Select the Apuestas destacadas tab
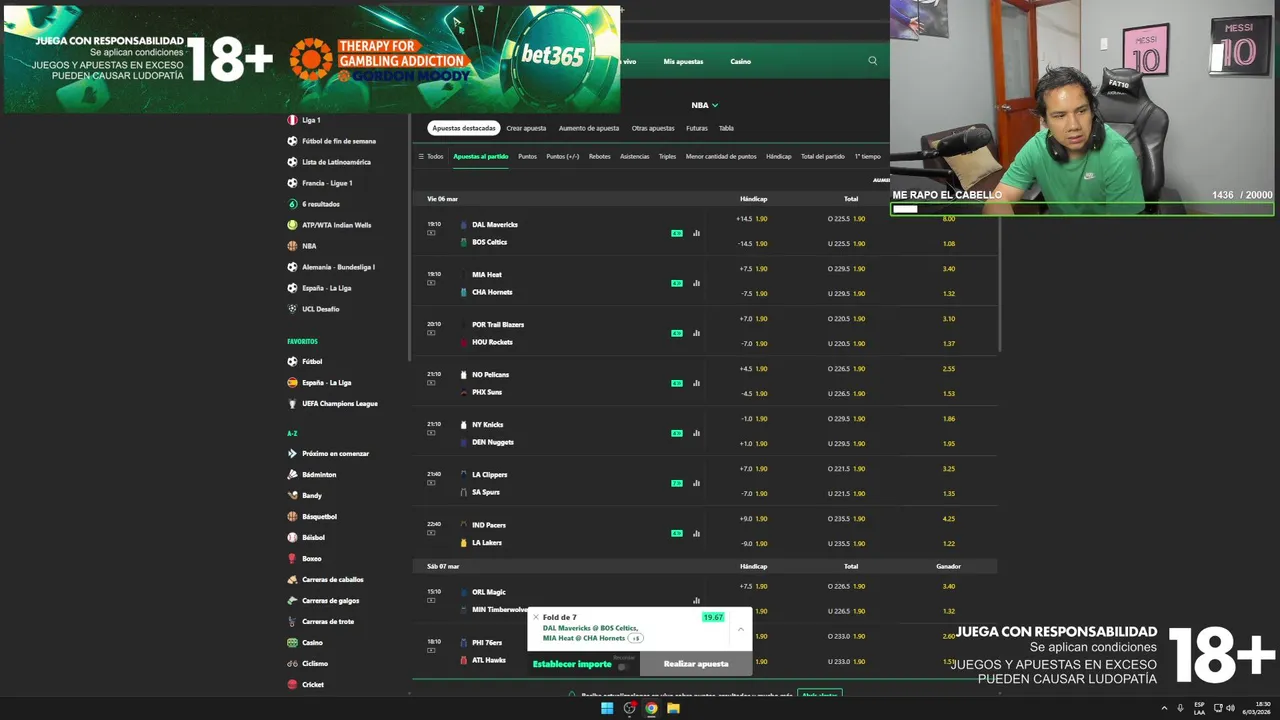This screenshot has height=720, width=1280. pos(464,128)
